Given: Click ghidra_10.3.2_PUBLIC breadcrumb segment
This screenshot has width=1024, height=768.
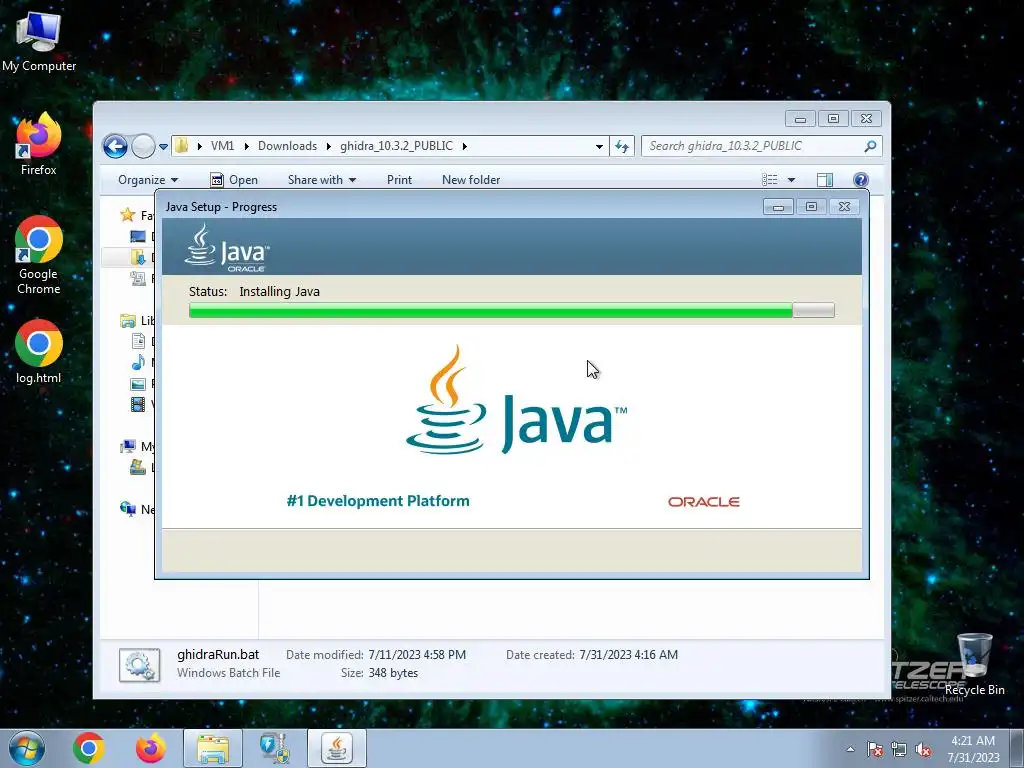Looking at the screenshot, I should (x=396, y=146).
